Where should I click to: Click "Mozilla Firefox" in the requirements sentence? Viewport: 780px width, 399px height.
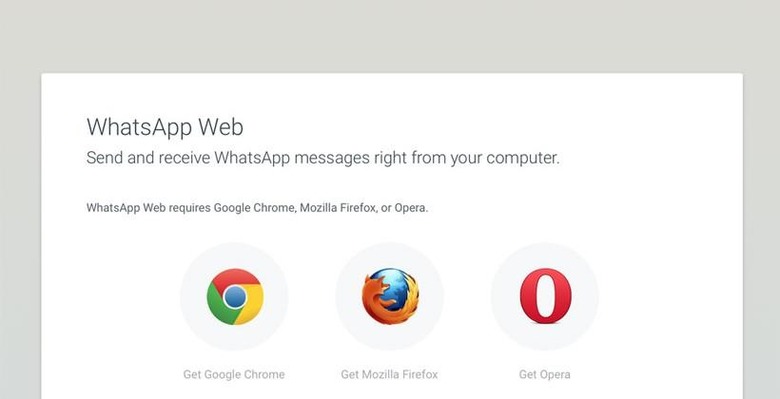point(337,208)
